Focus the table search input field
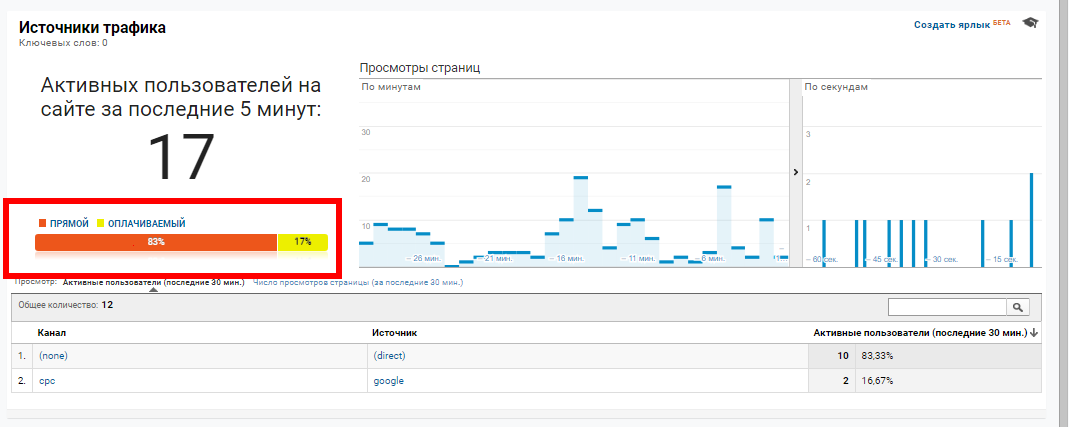 pos(947,308)
